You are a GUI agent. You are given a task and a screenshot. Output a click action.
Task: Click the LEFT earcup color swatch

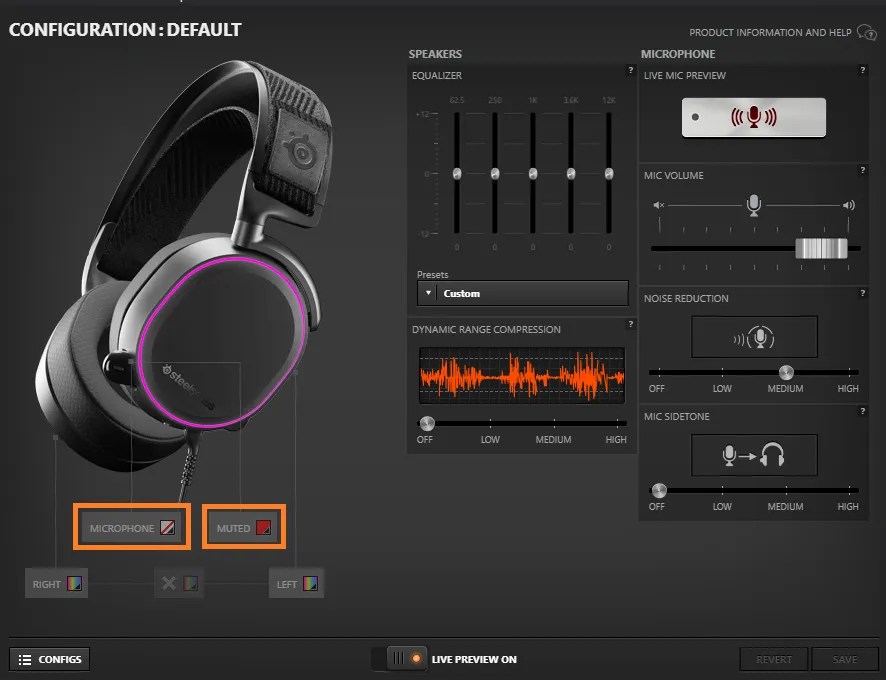pyautogui.click(x=312, y=583)
